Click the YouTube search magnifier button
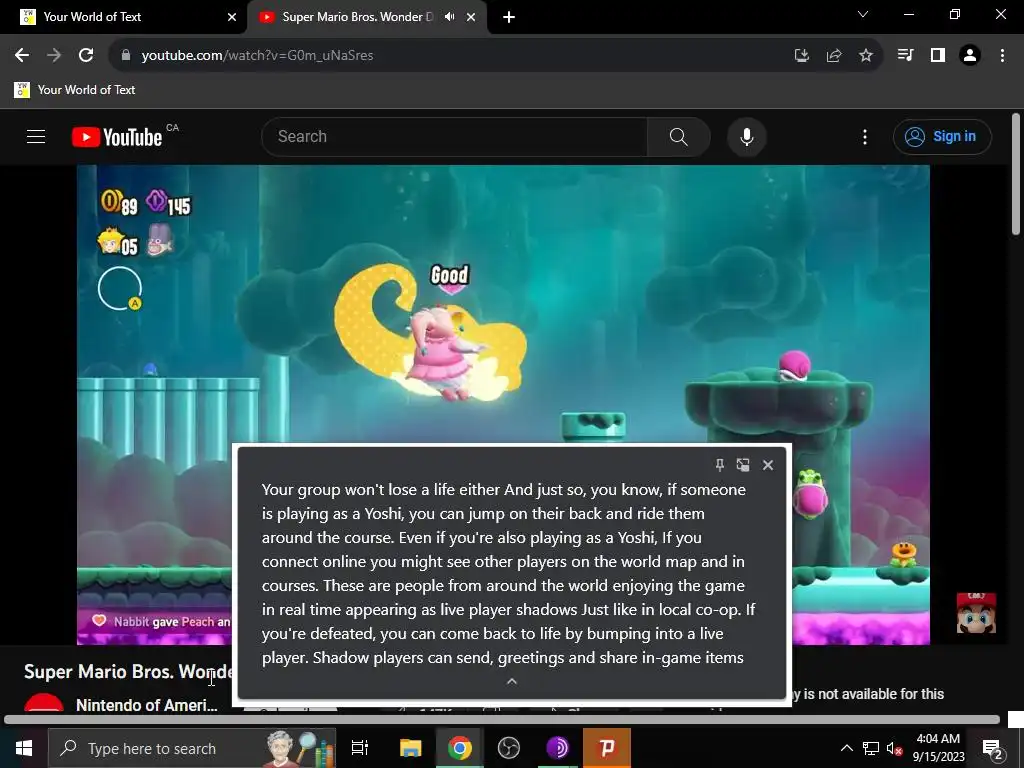Screen dimensions: 1024x768 (x=679, y=136)
